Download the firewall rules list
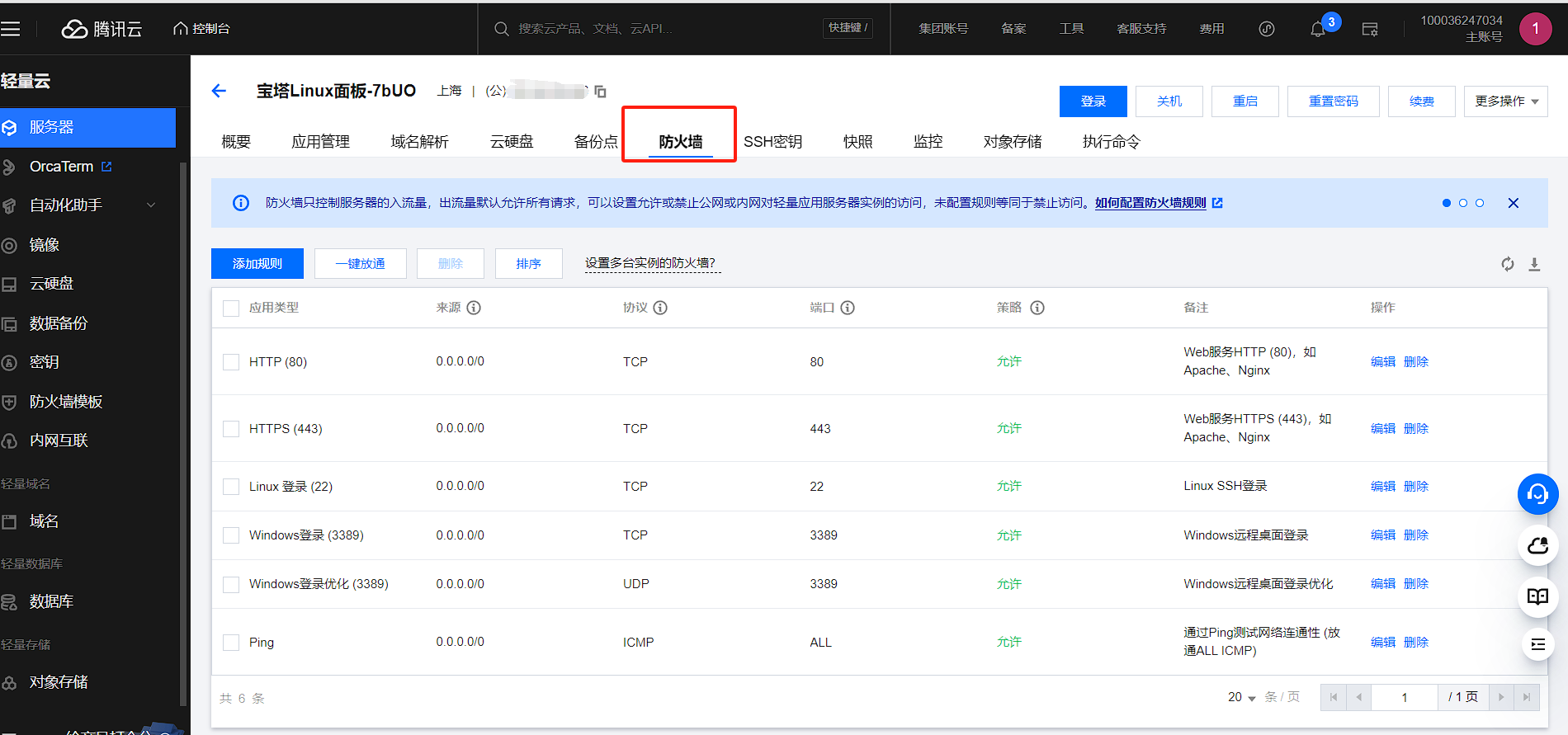Viewport: 1568px width, 735px height. tap(1534, 264)
